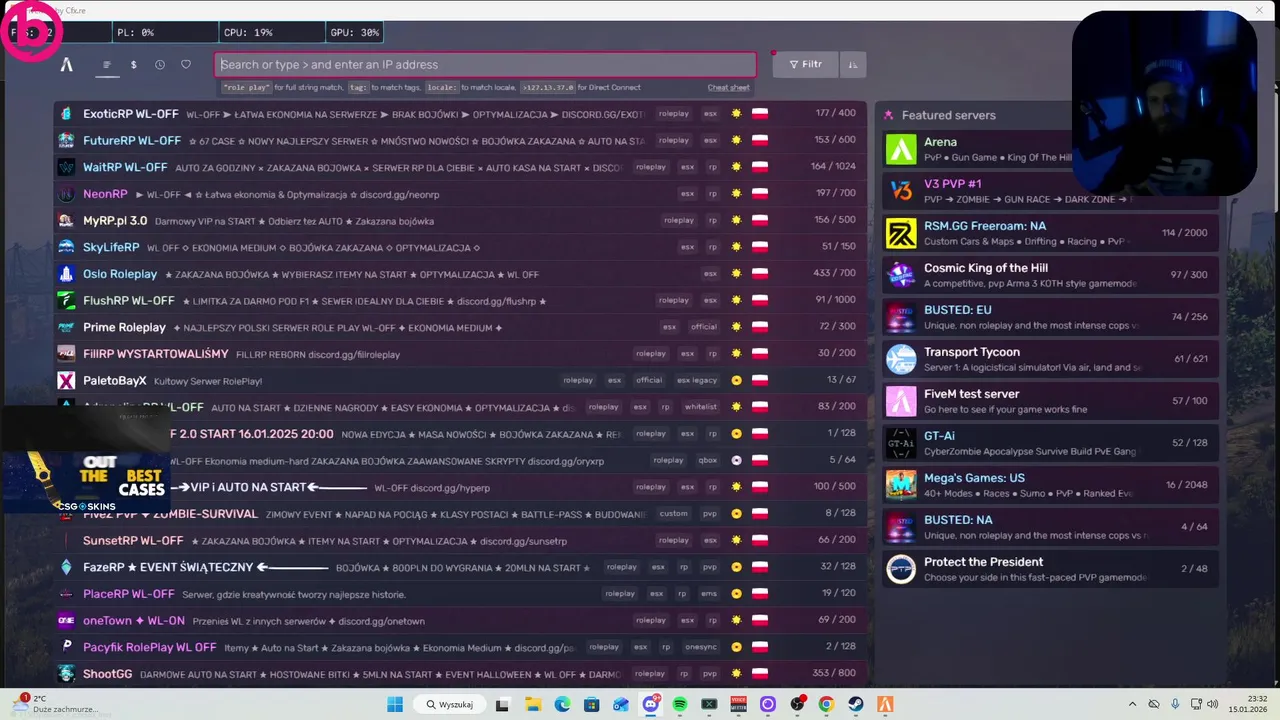This screenshot has height=720, width=1280.
Task: Open featured server BUSTED: EU
Action: click(x=1050, y=317)
